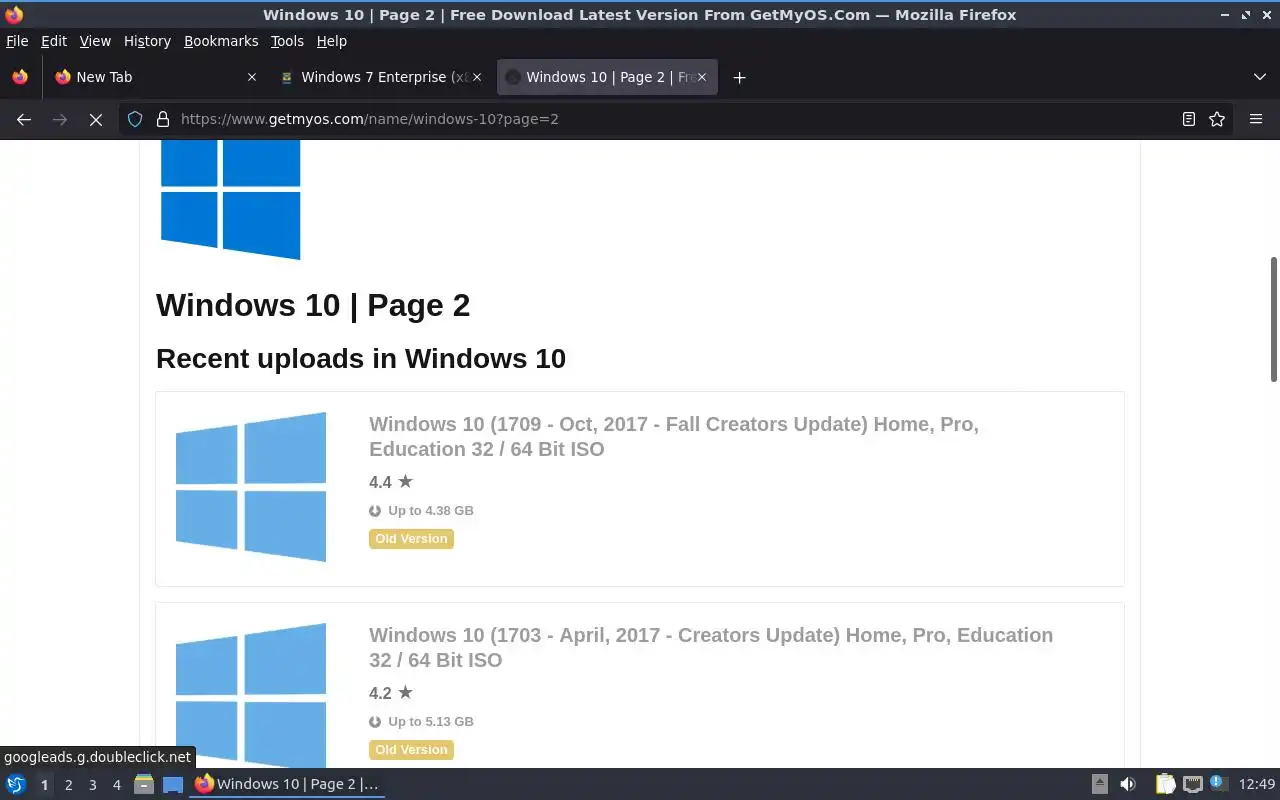Image resolution: width=1280 pixels, height=800 pixels.
Task: Select Firefox window in taskbar
Action: (x=288, y=784)
